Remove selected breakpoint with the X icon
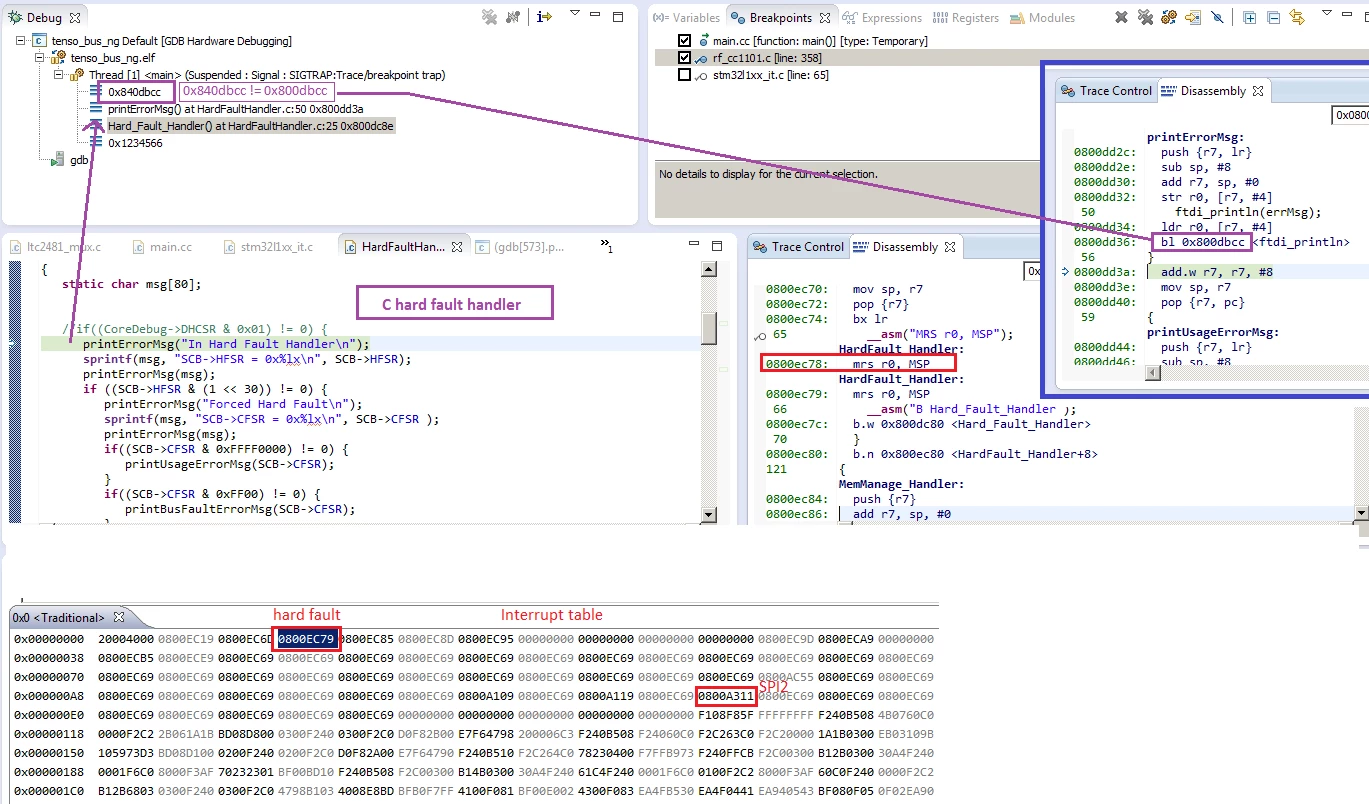This screenshot has height=804, width=1369. (1122, 18)
